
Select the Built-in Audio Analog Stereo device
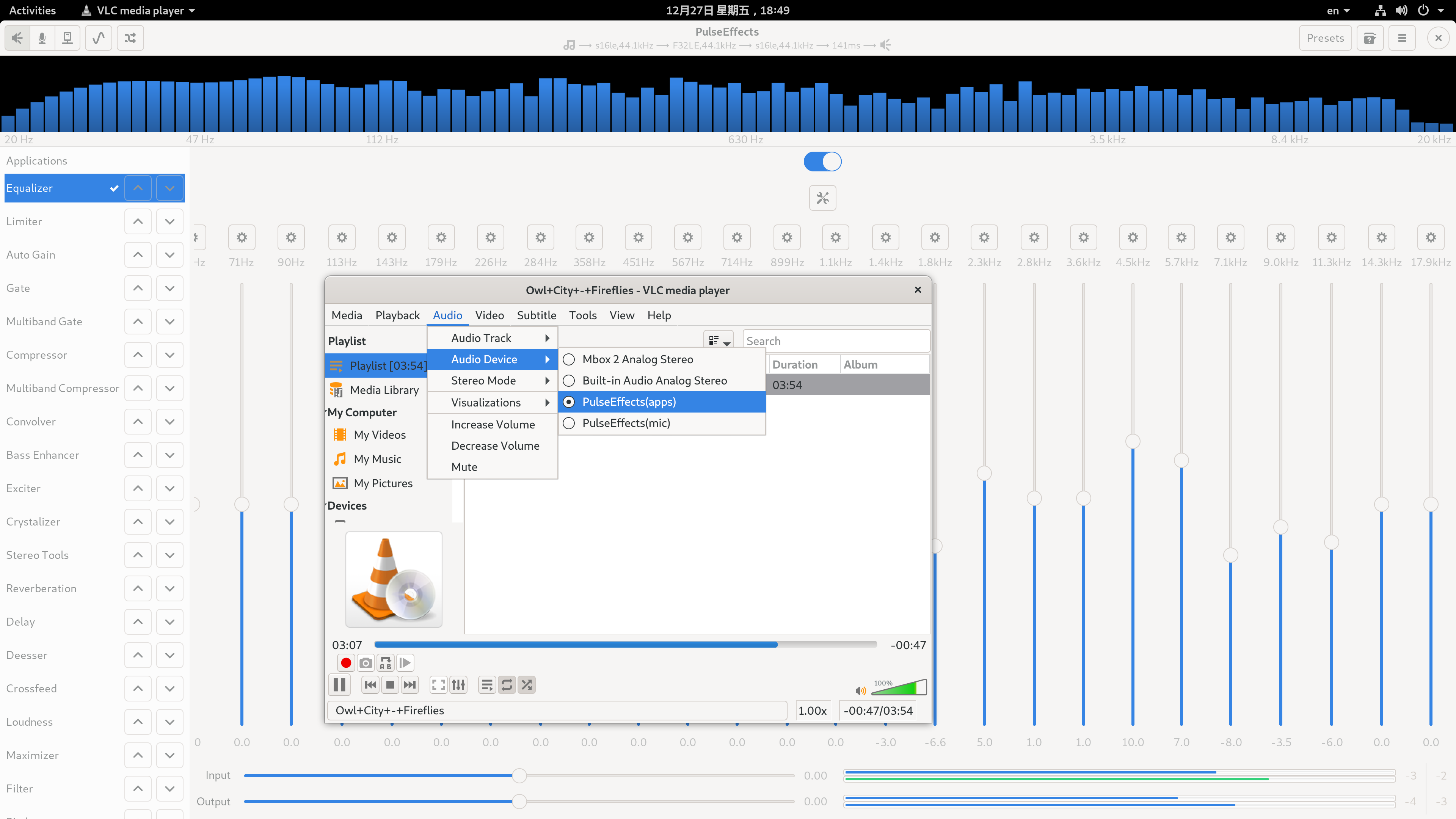click(x=654, y=380)
